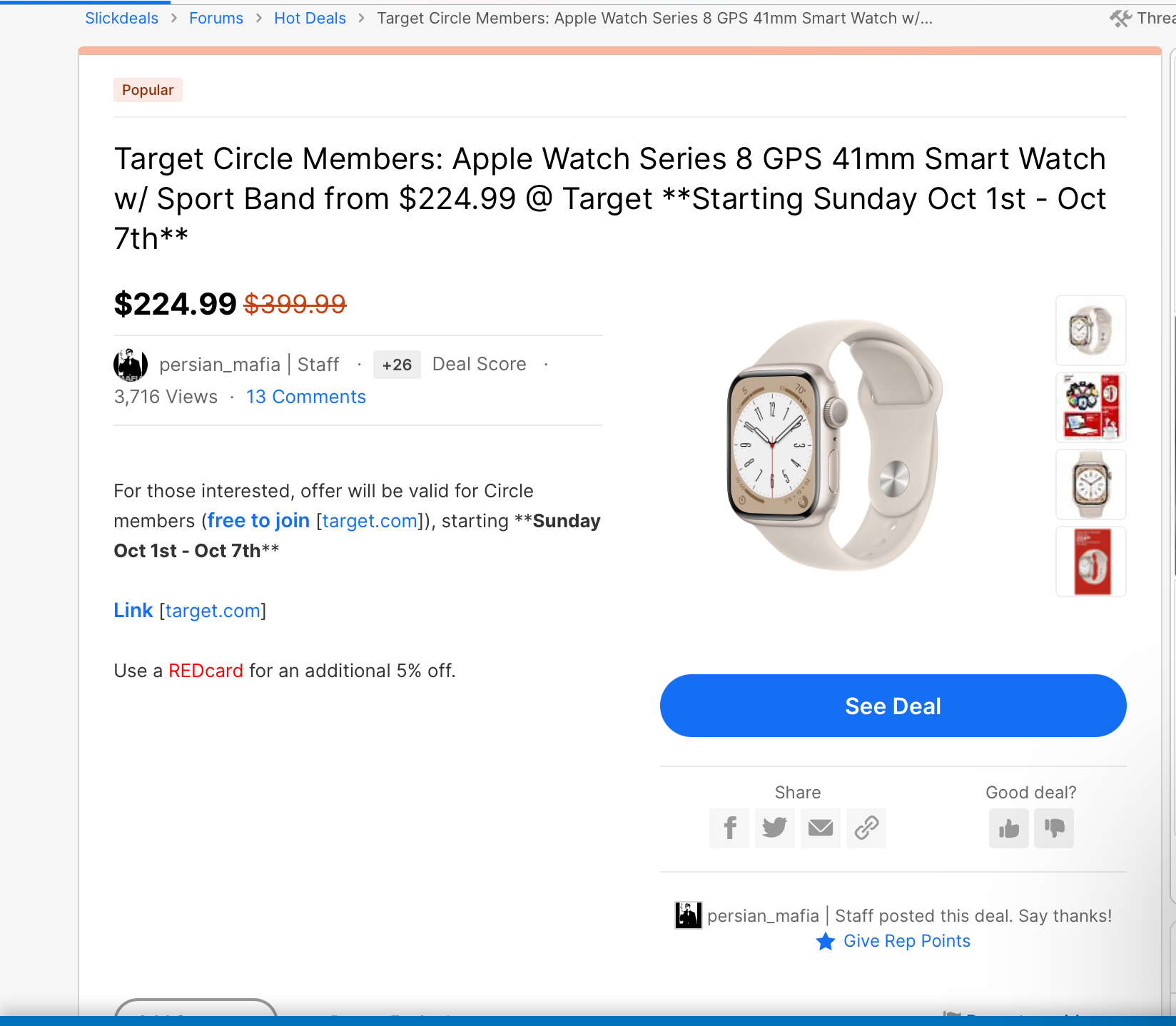
Task: Select front-facing watch thumbnail
Action: tap(1090, 484)
